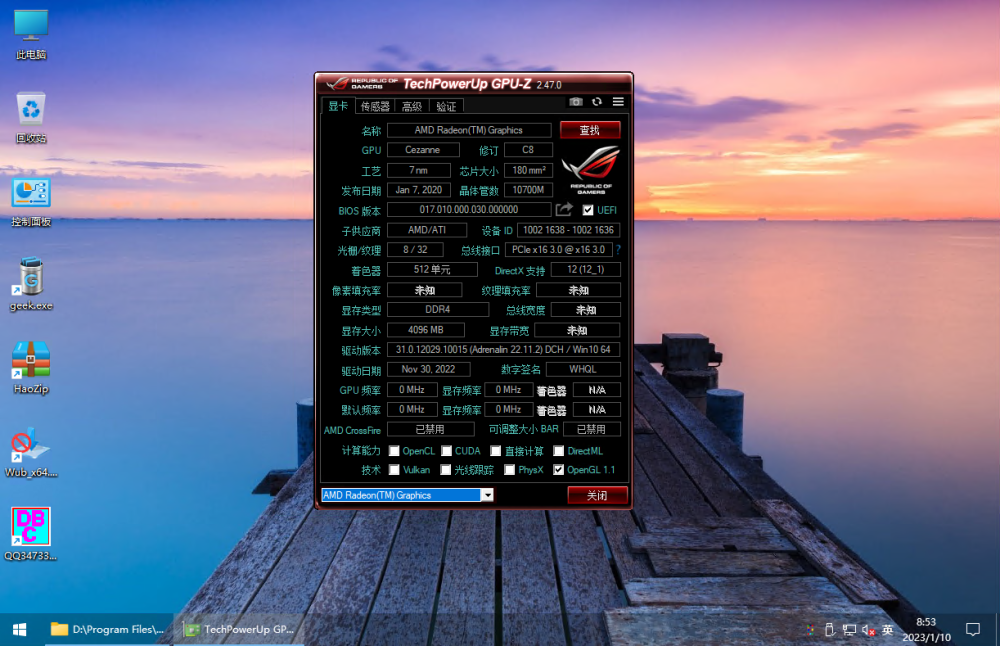The image size is (1000, 646).
Task: Click the Jan 7, 2020 release date
Action: (x=418, y=189)
